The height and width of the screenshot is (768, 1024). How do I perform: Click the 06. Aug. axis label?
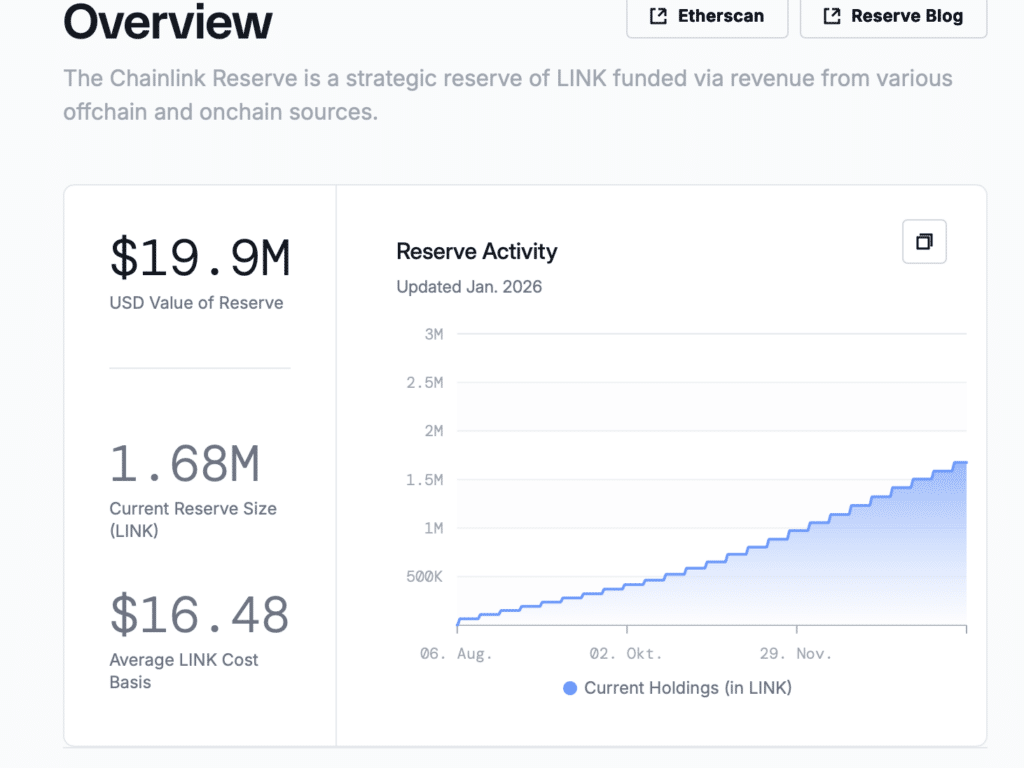tap(456, 654)
